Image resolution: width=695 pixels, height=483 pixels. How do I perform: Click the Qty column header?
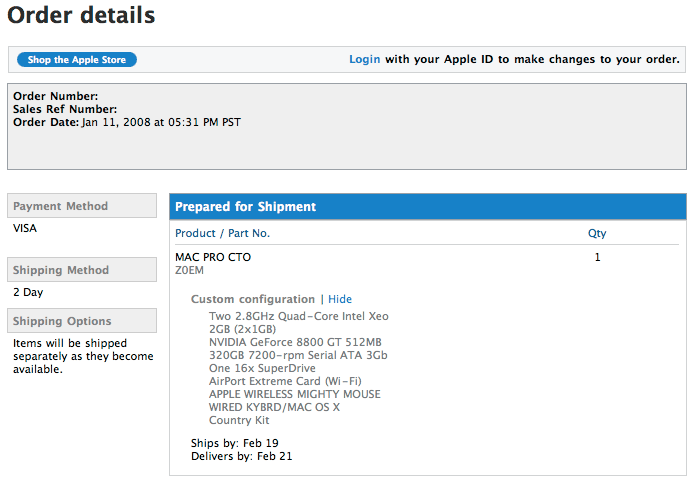coord(597,233)
